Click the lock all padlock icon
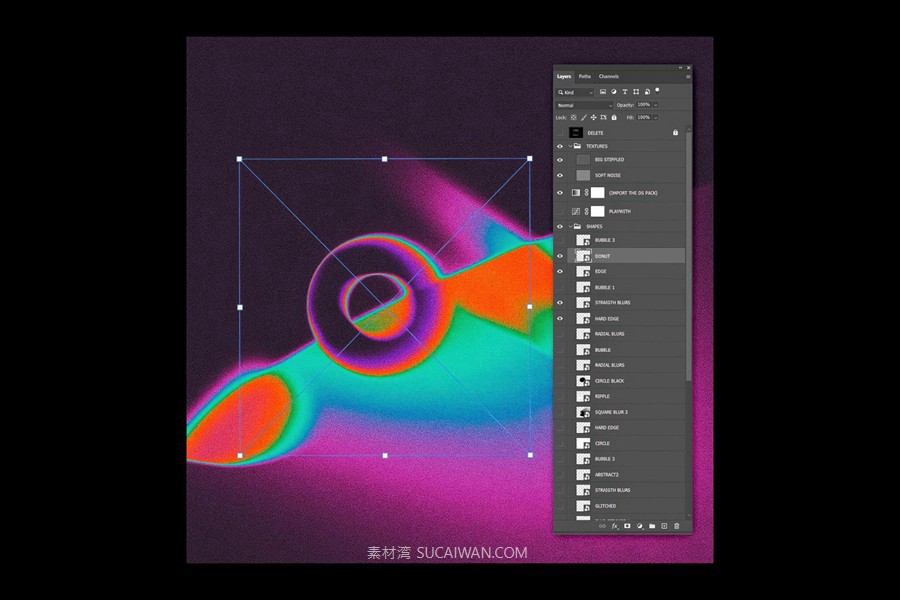 [x=614, y=117]
